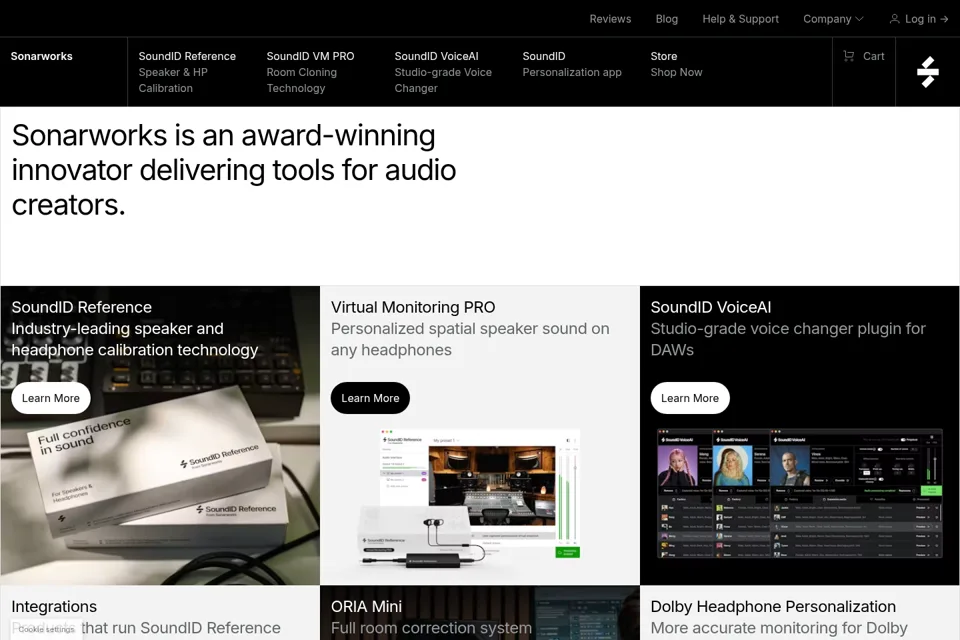Click the award-winning innovator headline
This screenshot has width=960, height=640.
(x=234, y=170)
